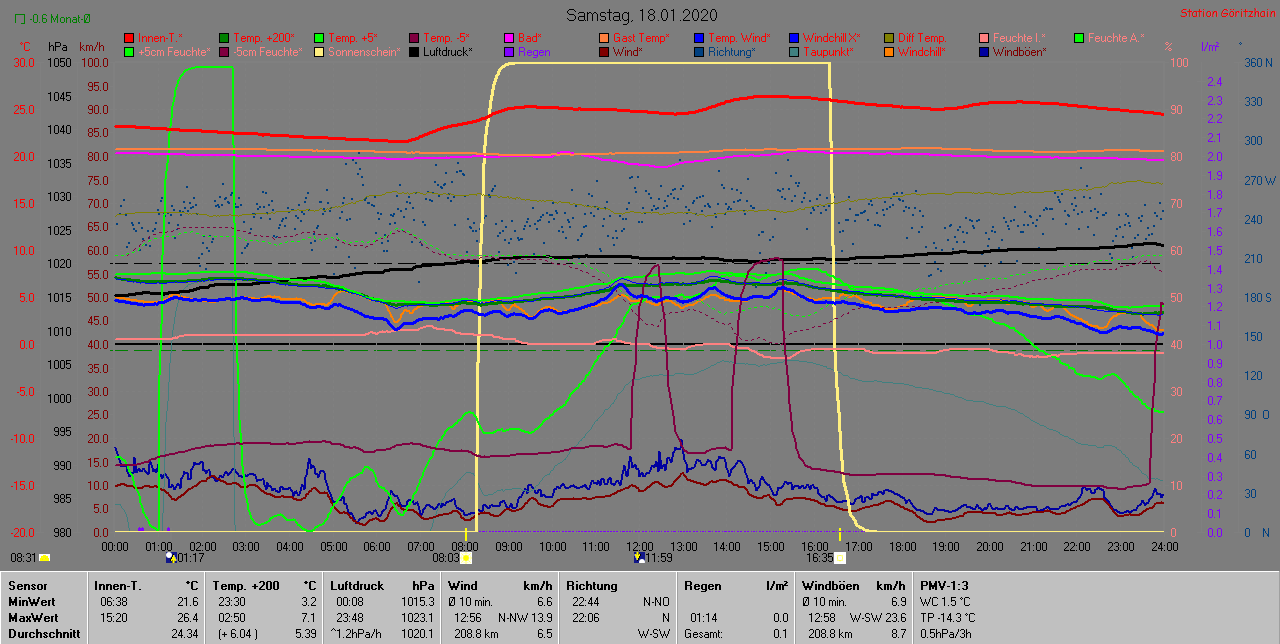1280x644 pixels.
Task: Click the l/m² axis unit label
Action: (x=1209, y=47)
